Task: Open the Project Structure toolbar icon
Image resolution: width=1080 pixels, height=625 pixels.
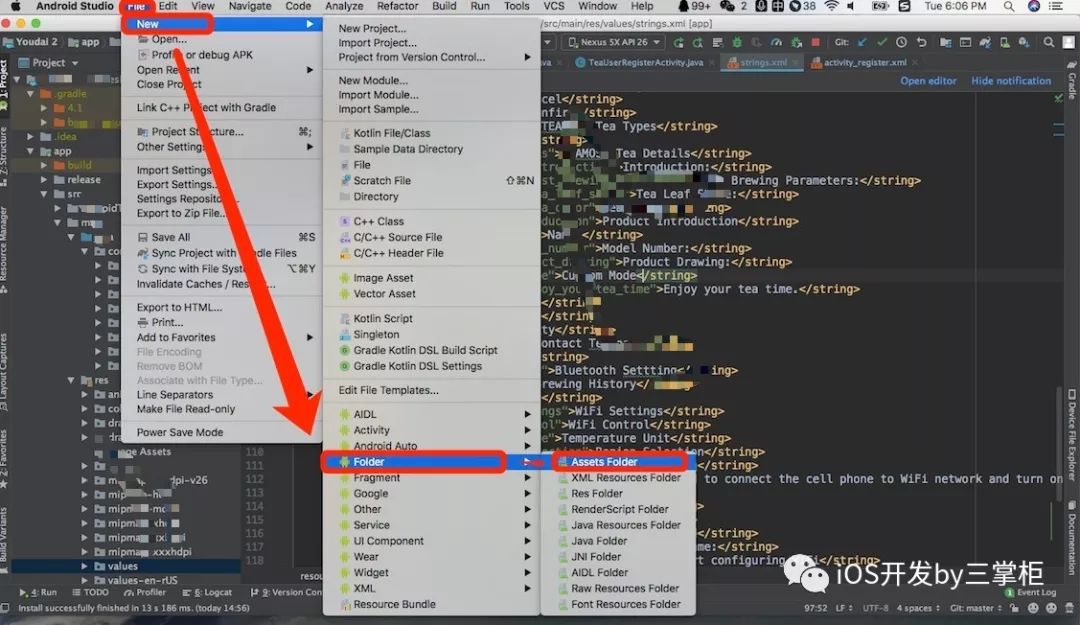Action: coord(946,42)
